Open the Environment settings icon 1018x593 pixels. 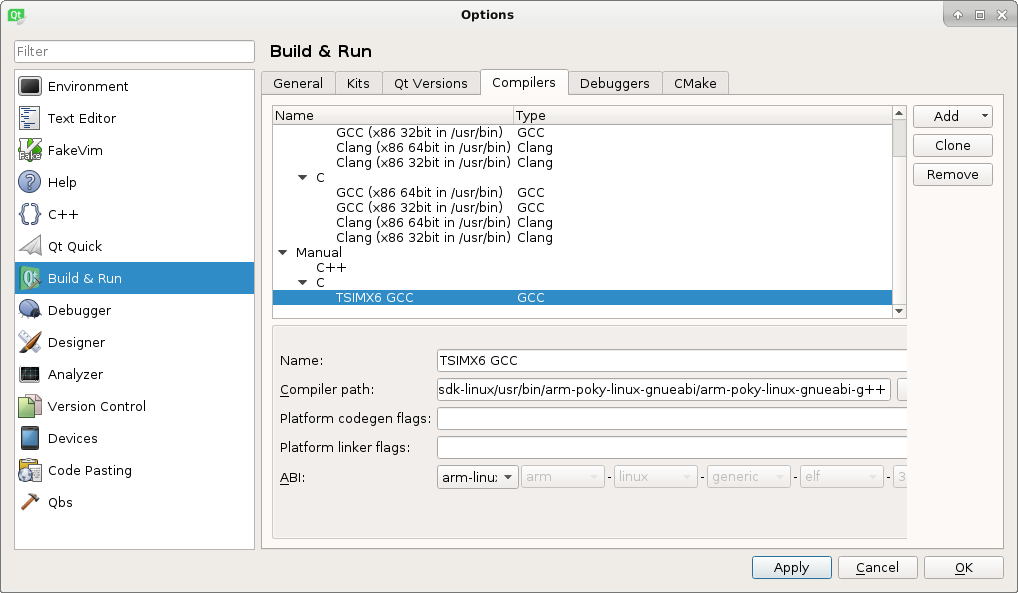(x=30, y=86)
